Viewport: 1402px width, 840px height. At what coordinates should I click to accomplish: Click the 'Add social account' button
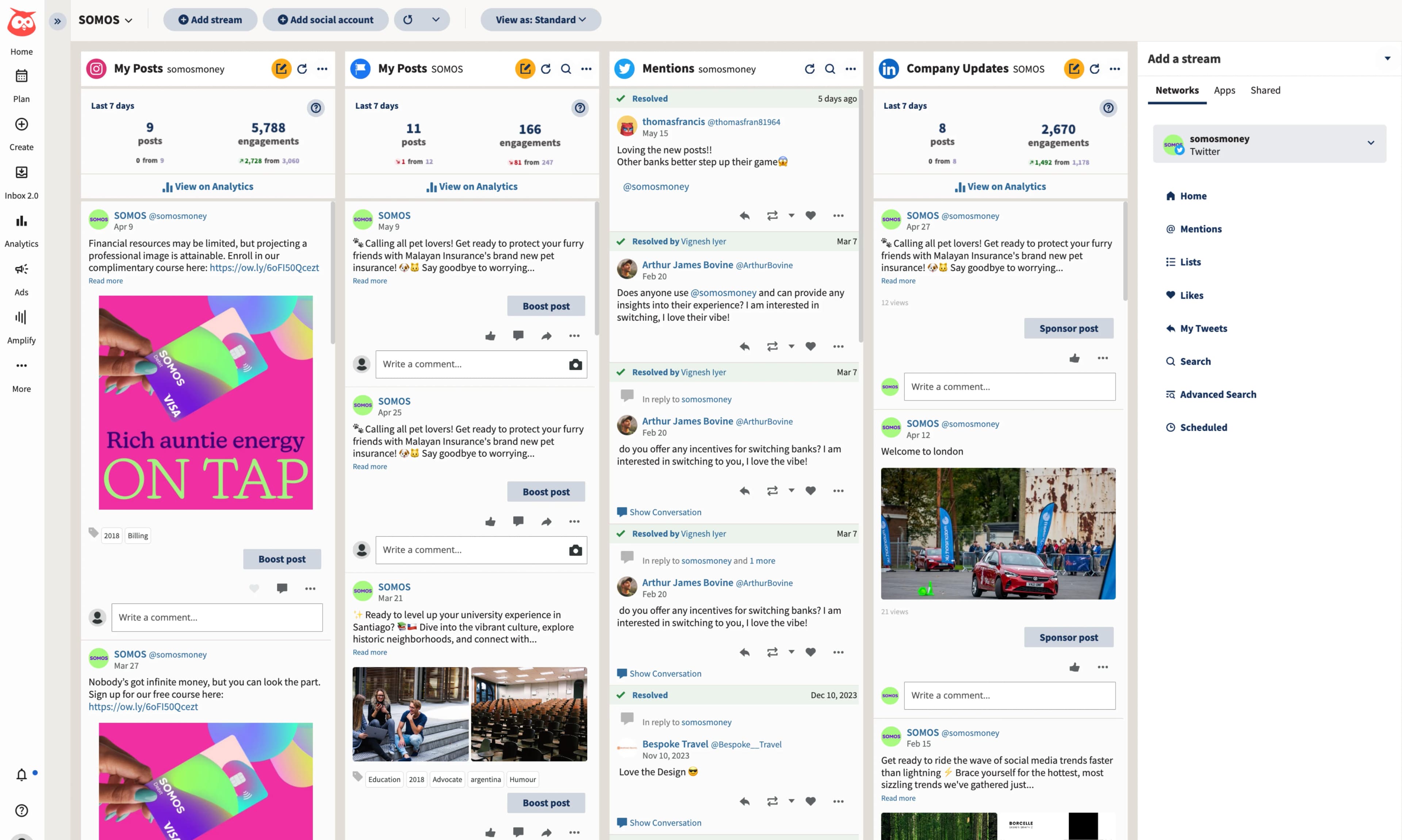tap(325, 19)
